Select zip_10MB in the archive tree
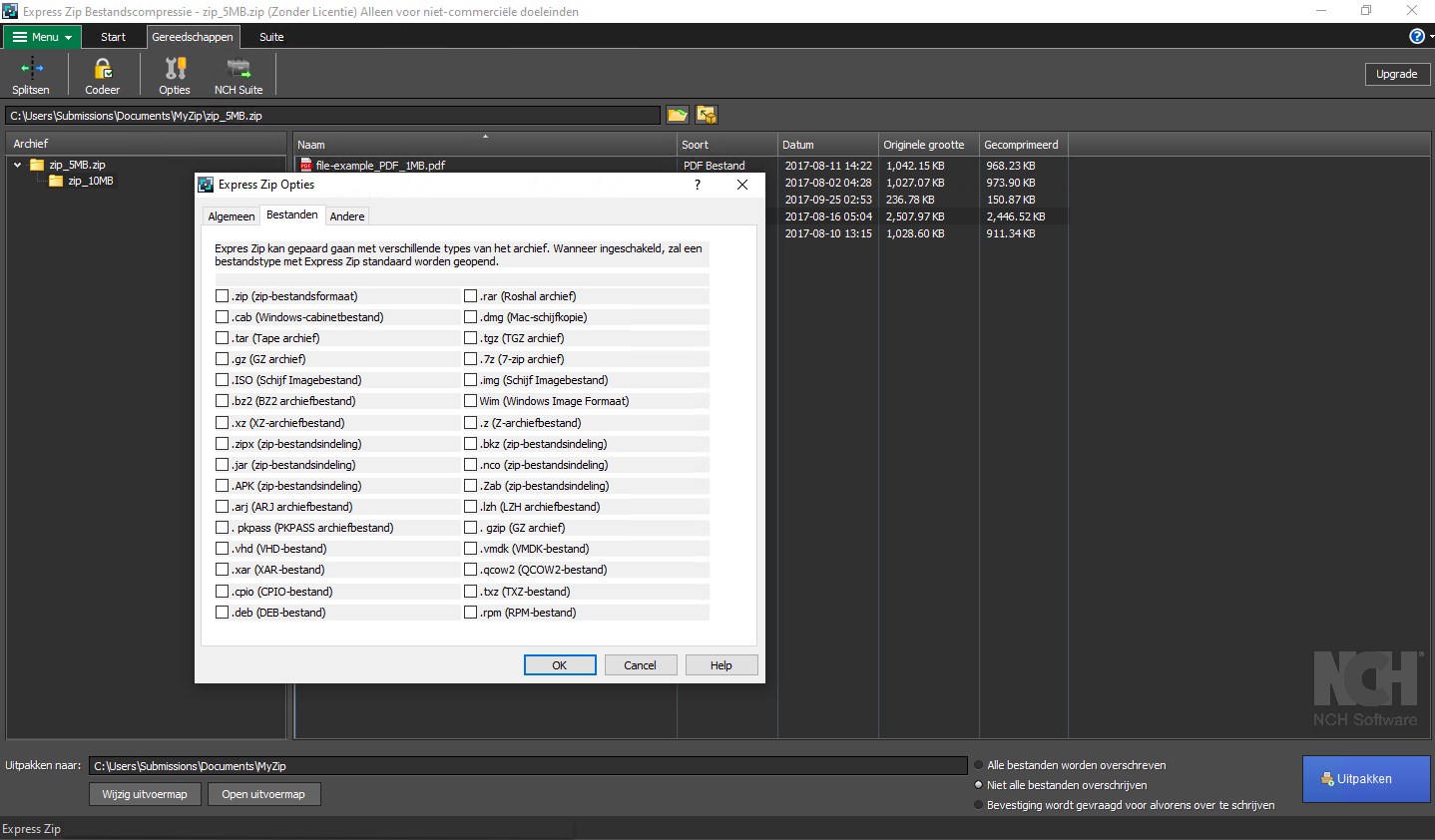This screenshot has width=1435, height=840. click(x=91, y=181)
